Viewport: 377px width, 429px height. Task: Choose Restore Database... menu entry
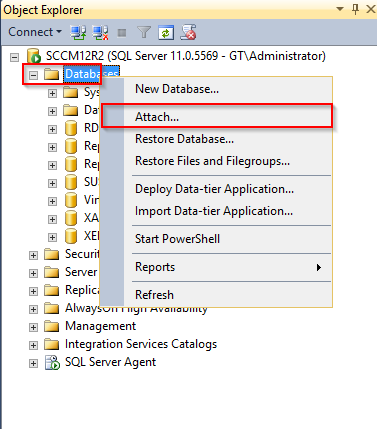pyautogui.click(x=217, y=139)
